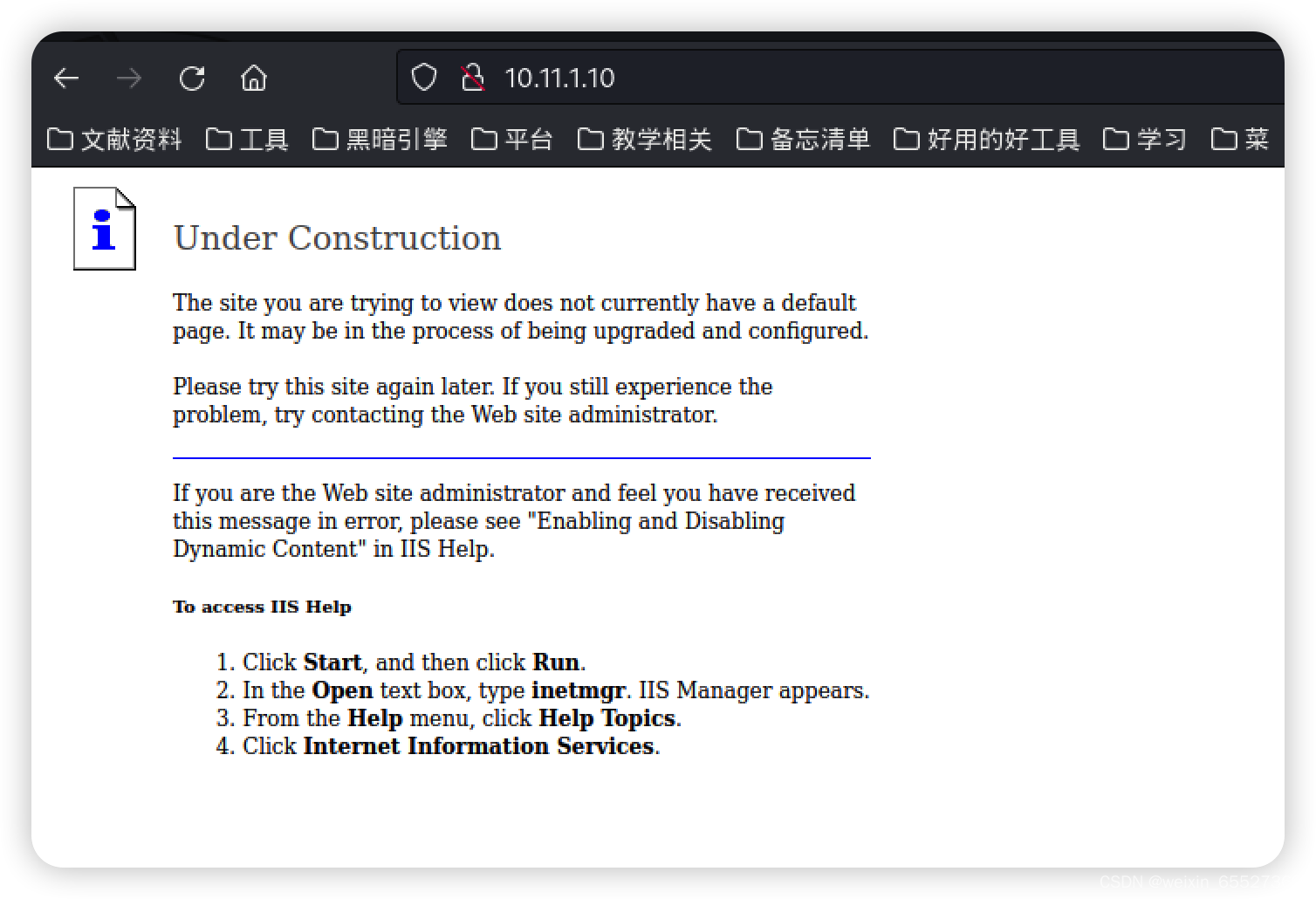Click the shield tracking protection icon
1316x899 pixels.
(x=424, y=78)
